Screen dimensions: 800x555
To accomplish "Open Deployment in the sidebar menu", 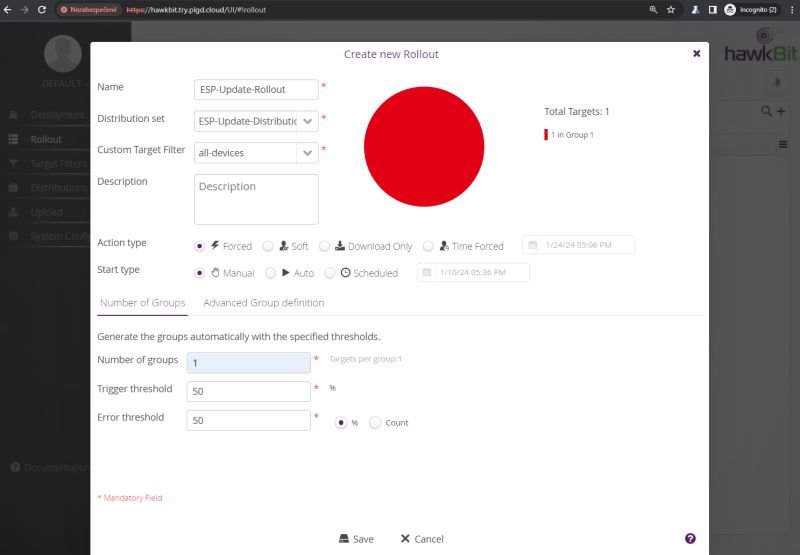I will pyautogui.click(x=57, y=115).
